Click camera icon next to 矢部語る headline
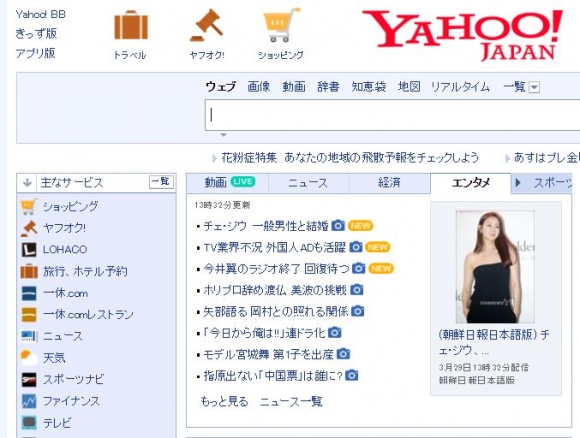Screen dimensions: 580x438 (358, 311)
